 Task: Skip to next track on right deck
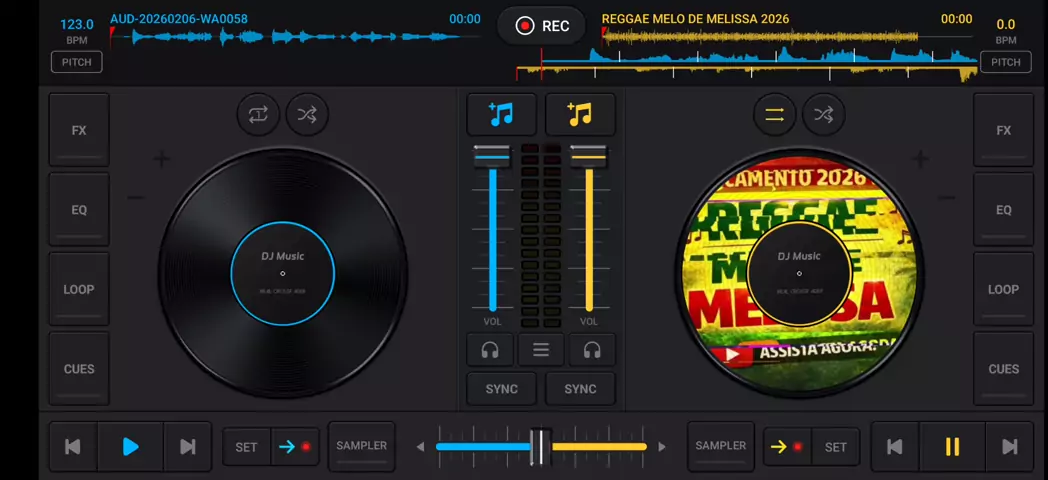click(1010, 447)
